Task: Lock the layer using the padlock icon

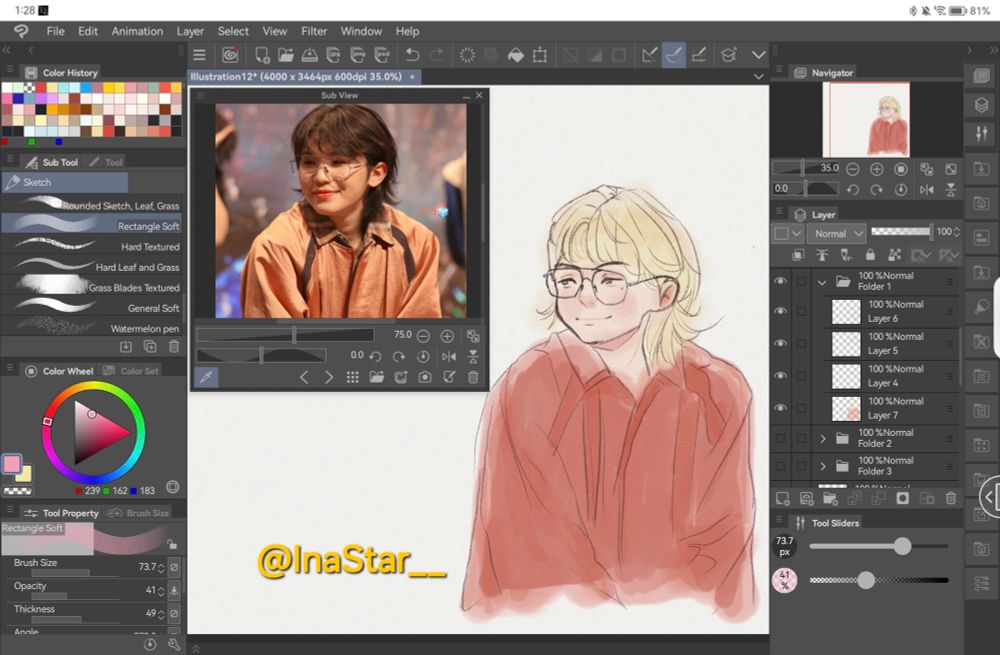Action: click(869, 255)
